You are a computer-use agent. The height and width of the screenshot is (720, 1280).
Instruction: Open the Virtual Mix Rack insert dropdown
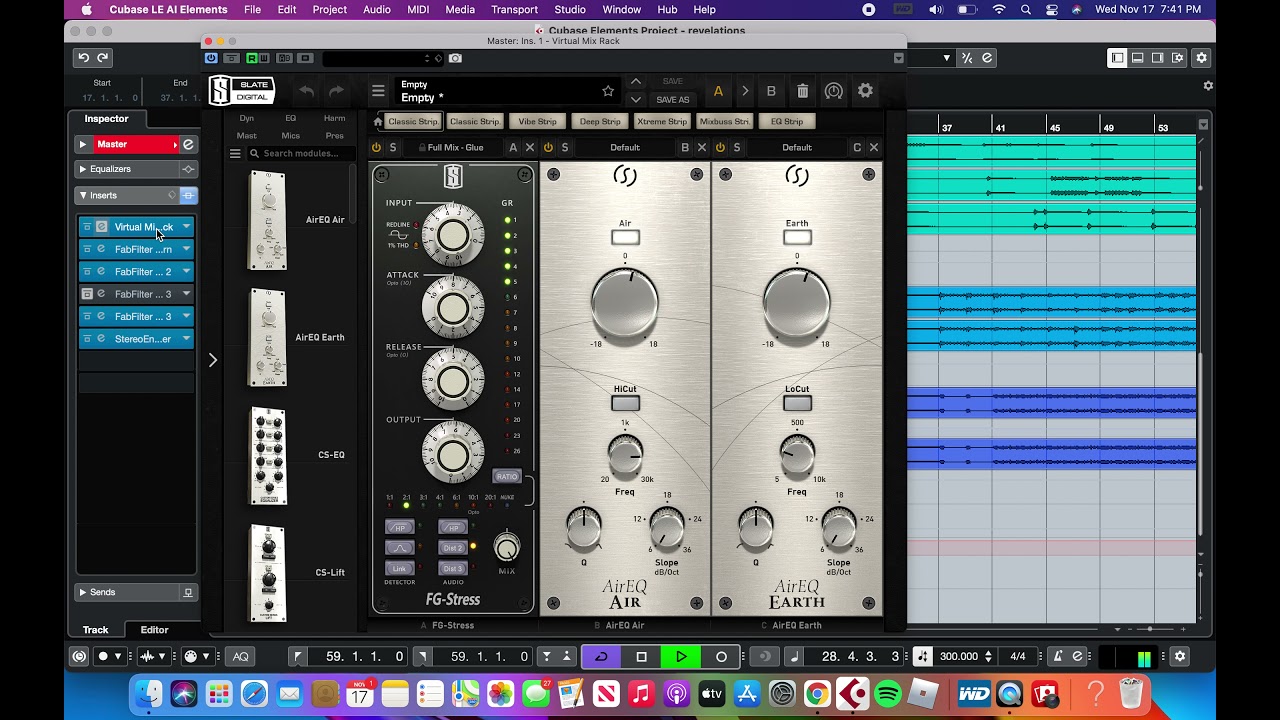tap(186, 227)
